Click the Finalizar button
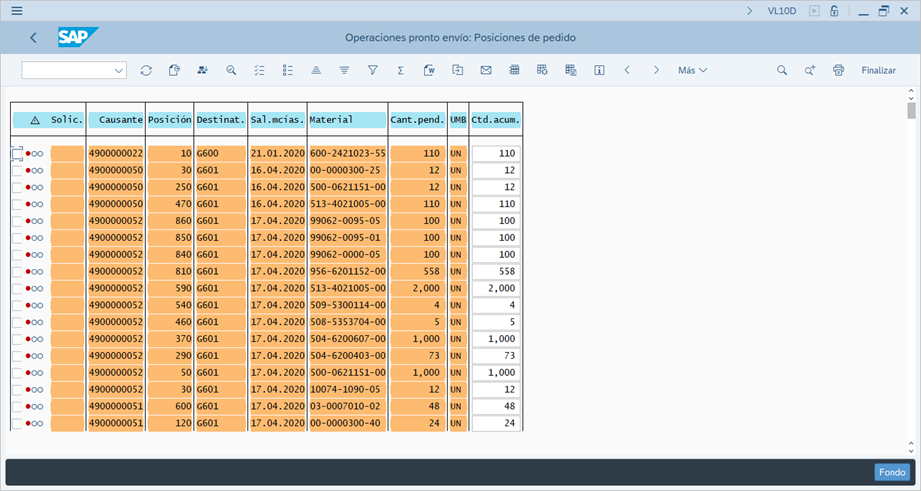 878,71
